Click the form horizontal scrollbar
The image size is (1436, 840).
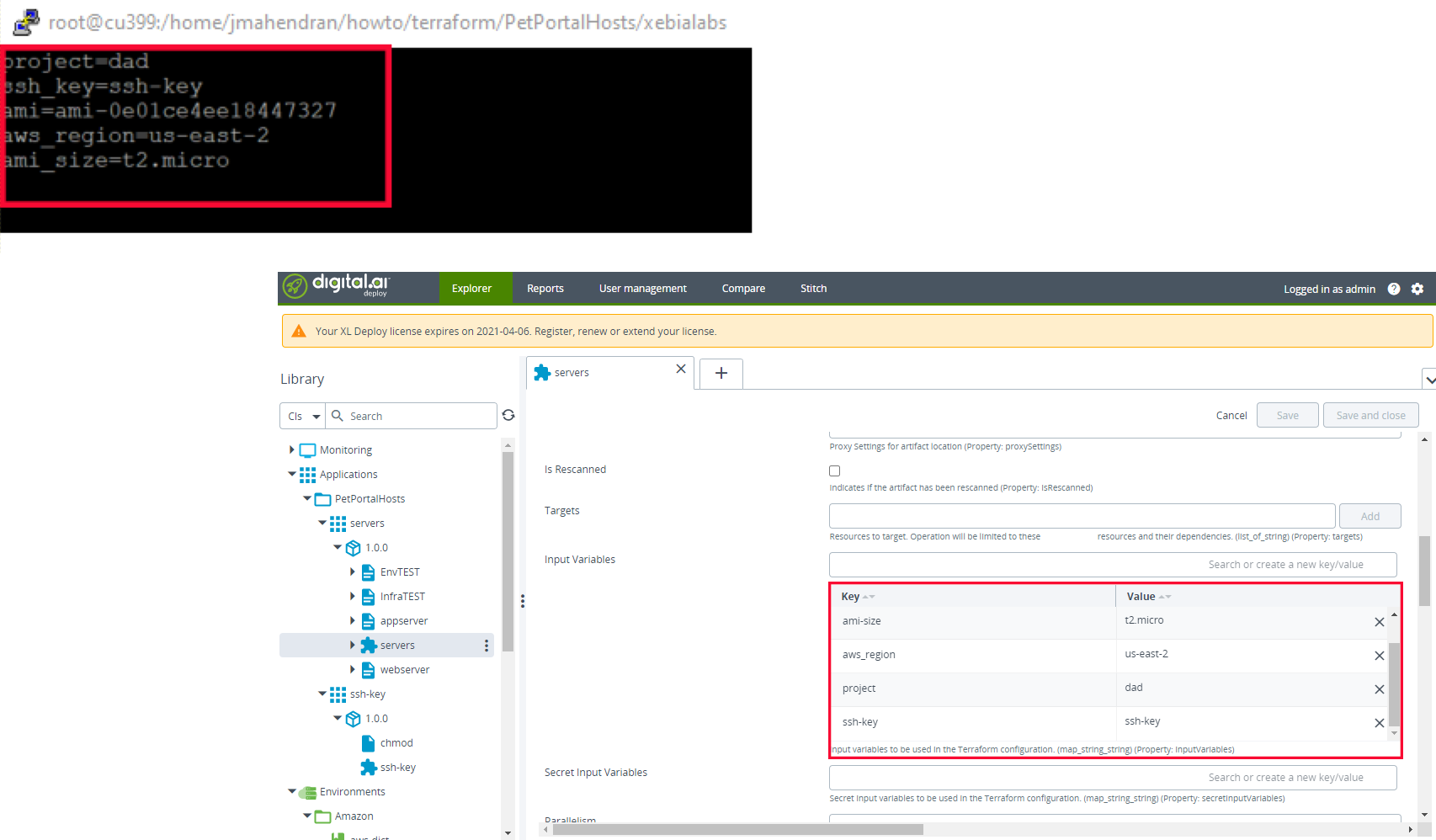pyautogui.click(x=738, y=829)
